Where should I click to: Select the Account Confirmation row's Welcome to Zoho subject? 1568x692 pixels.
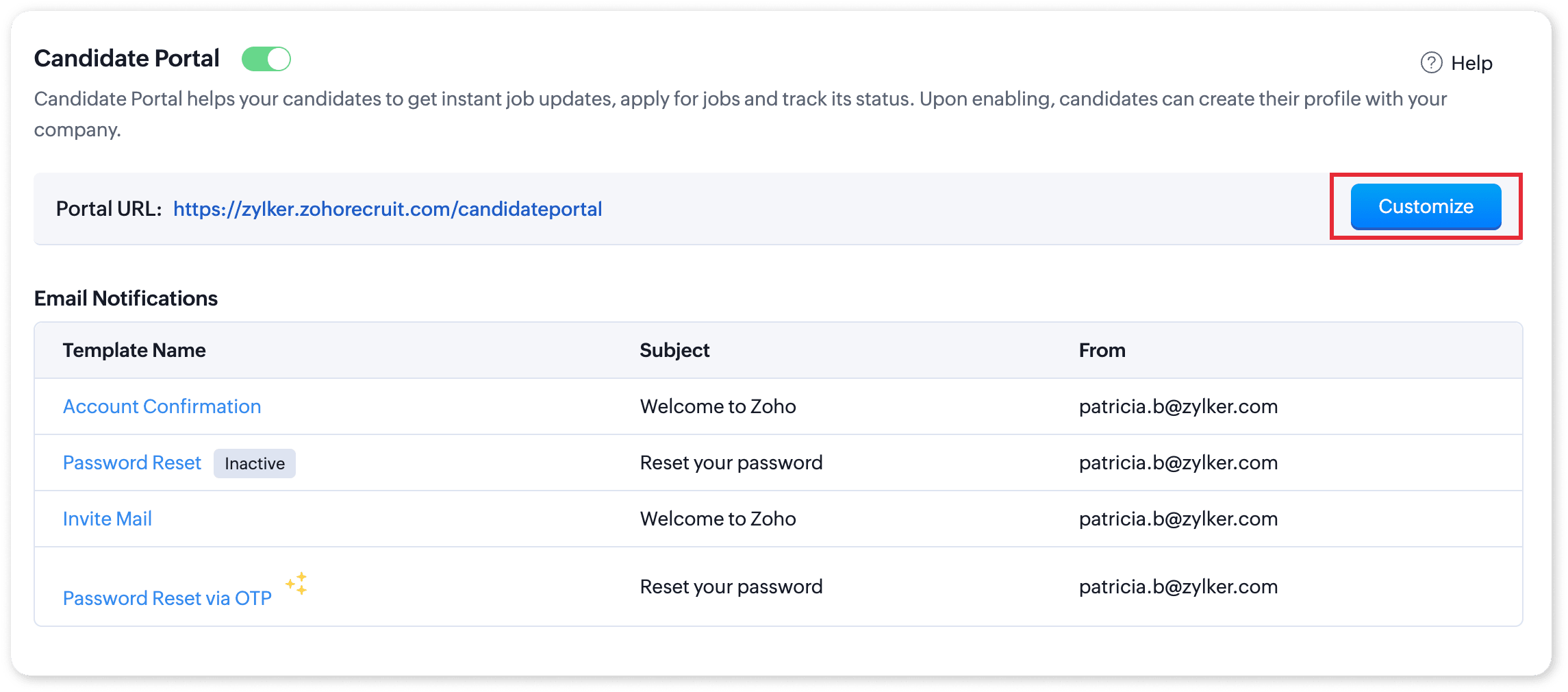(718, 406)
